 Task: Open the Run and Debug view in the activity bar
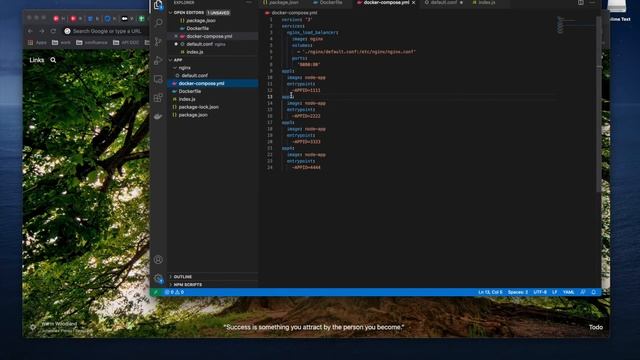[x=158, y=60]
